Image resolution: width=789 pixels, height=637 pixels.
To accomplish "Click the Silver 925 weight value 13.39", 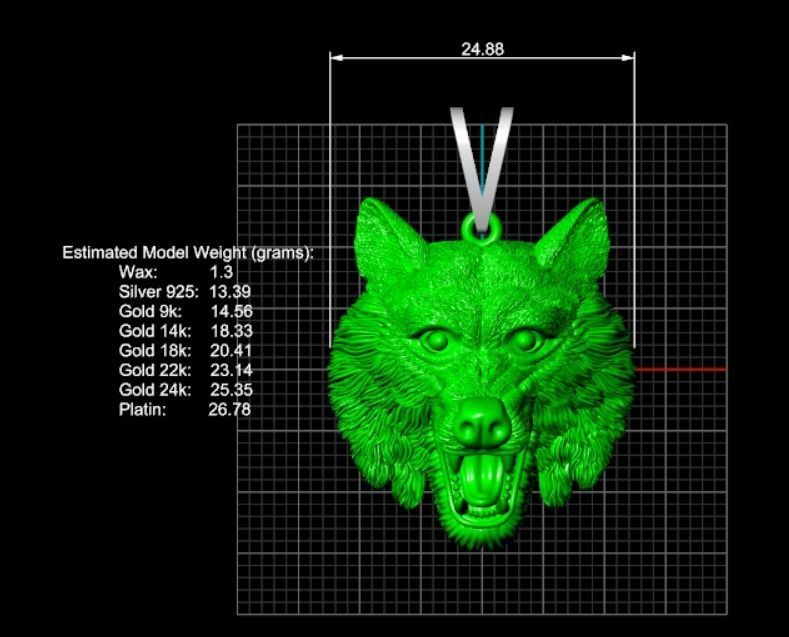I will click(x=230, y=292).
